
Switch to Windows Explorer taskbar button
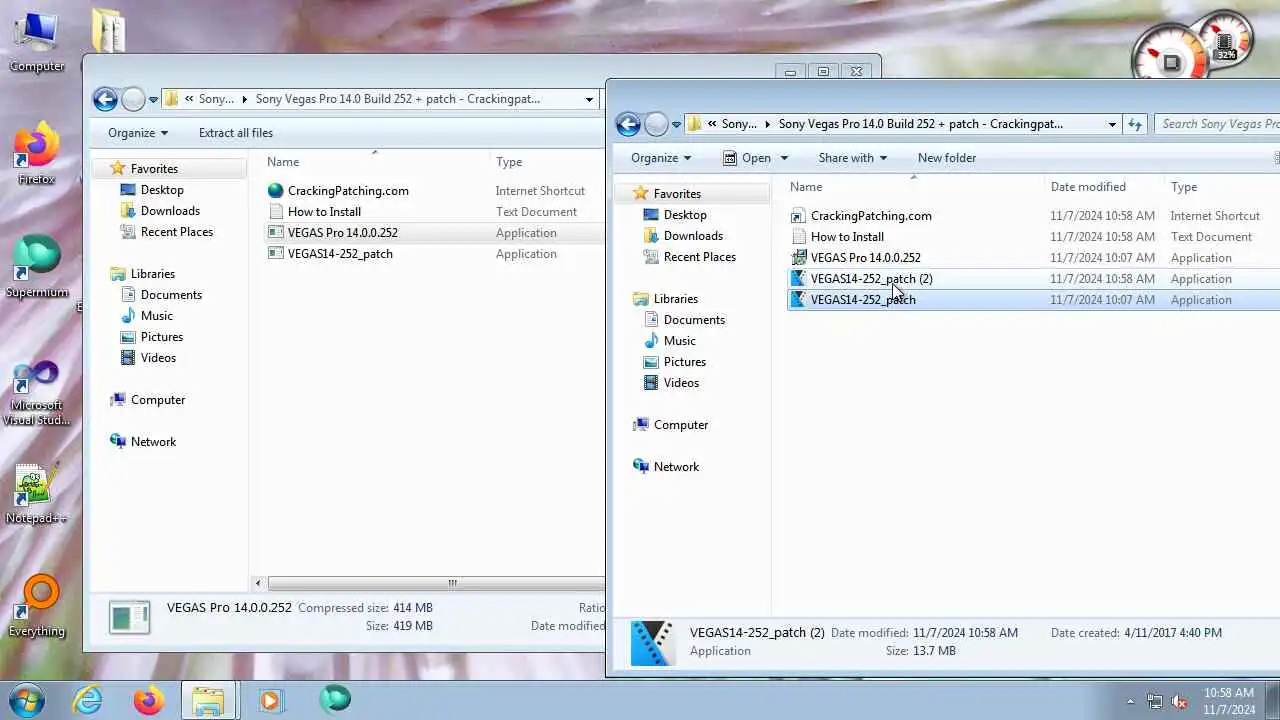click(208, 700)
